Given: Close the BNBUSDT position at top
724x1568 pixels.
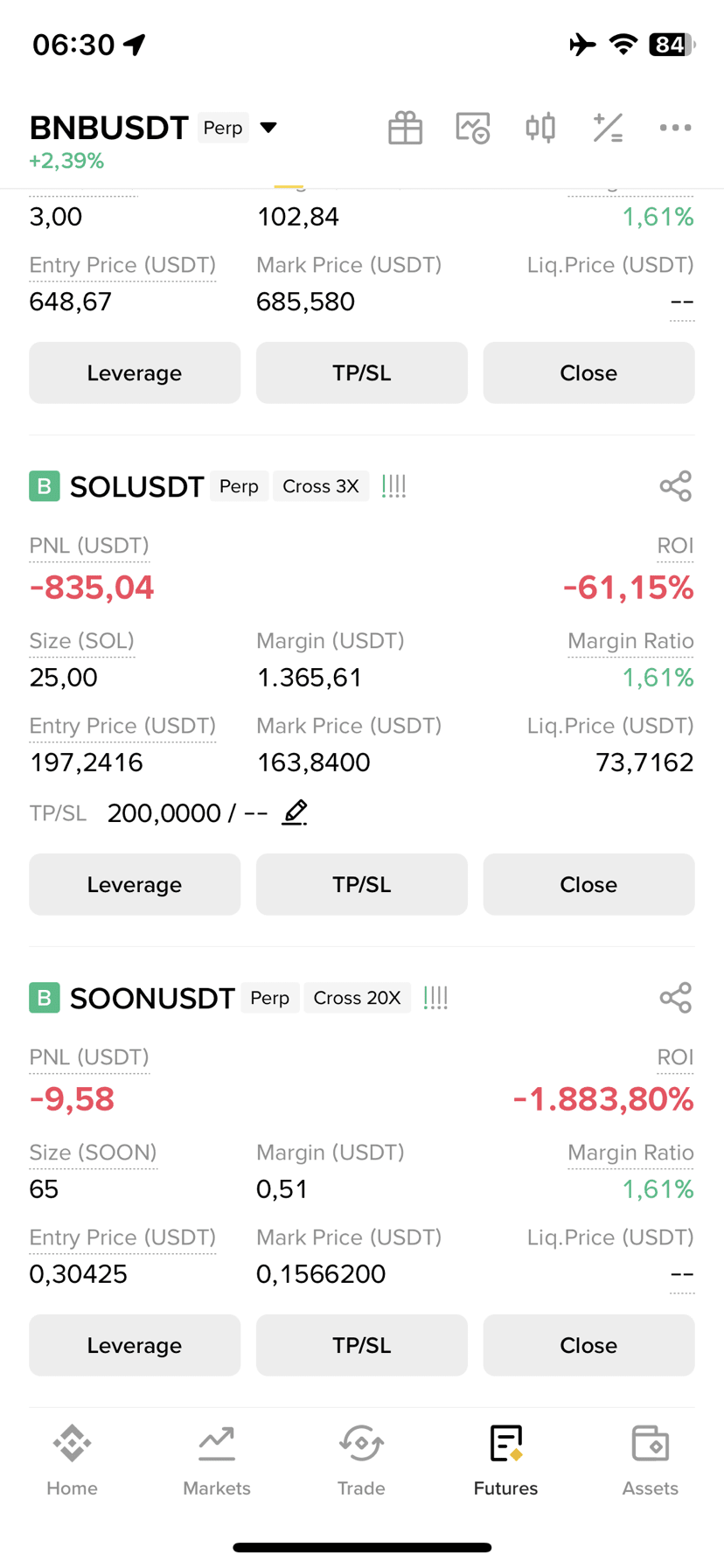Looking at the screenshot, I should coord(588,373).
